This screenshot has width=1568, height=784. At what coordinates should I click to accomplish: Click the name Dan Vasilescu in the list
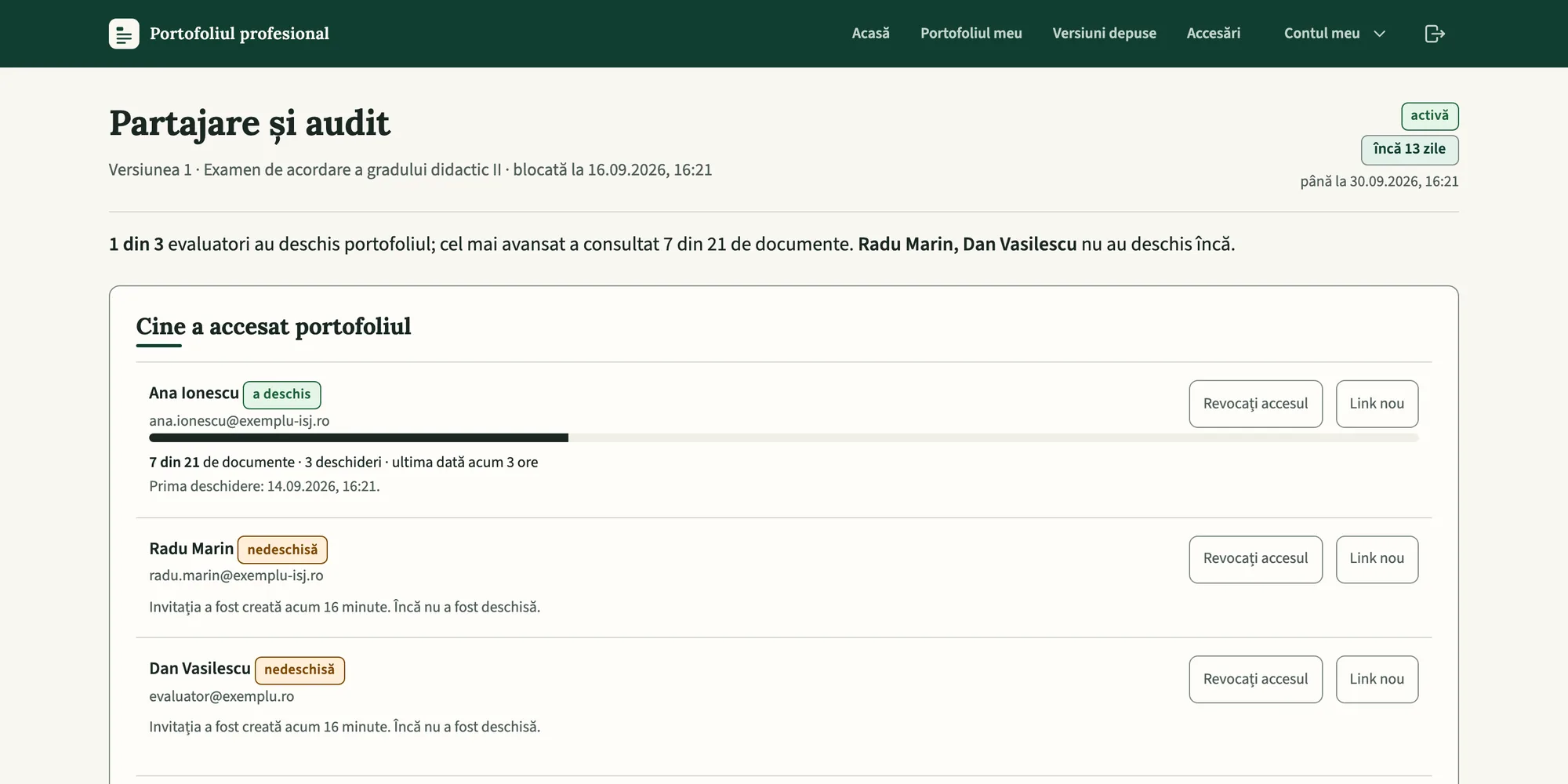(x=200, y=669)
